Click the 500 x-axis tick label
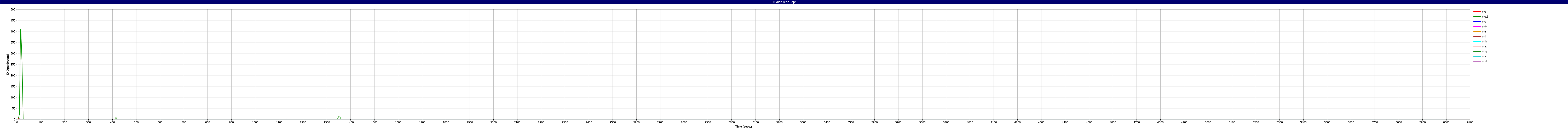Screen dimensions: 1568x132 point(136,122)
